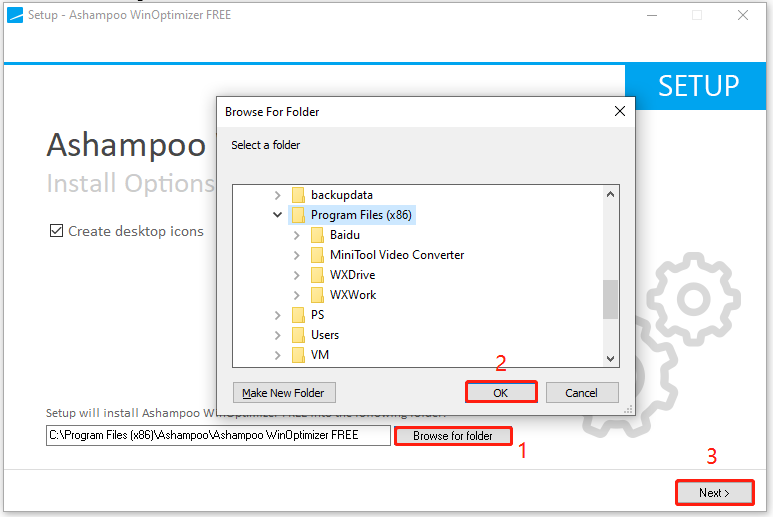Select the VM folder name

(320, 355)
